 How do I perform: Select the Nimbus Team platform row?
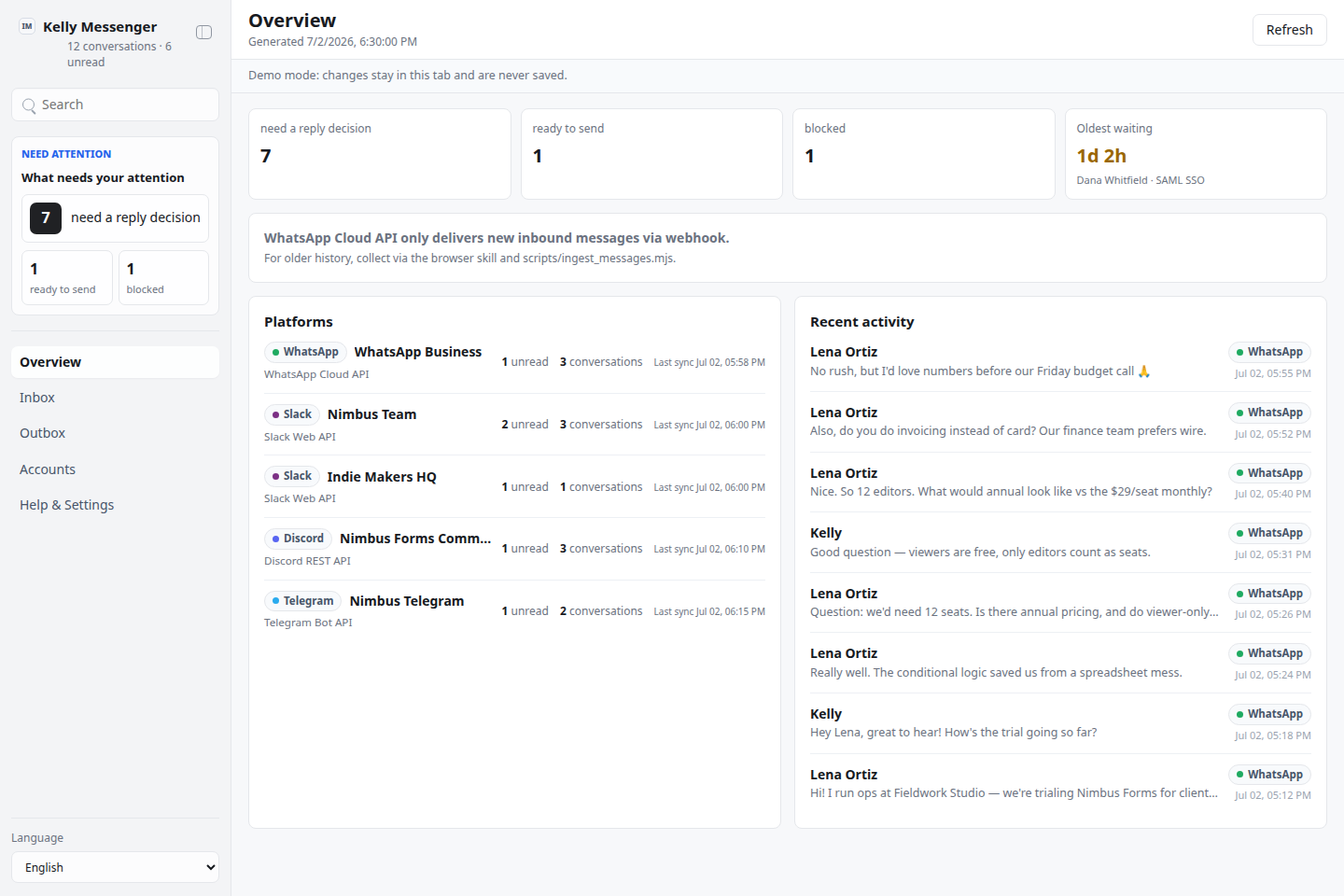[x=514, y=425]
